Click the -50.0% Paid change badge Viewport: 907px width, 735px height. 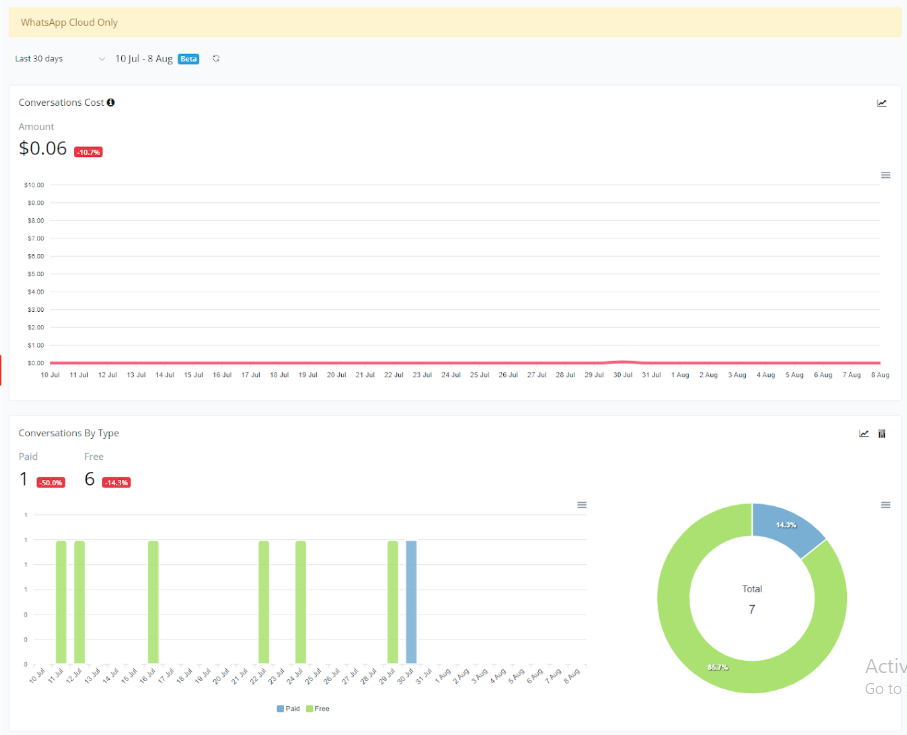[x=51, y=482]
